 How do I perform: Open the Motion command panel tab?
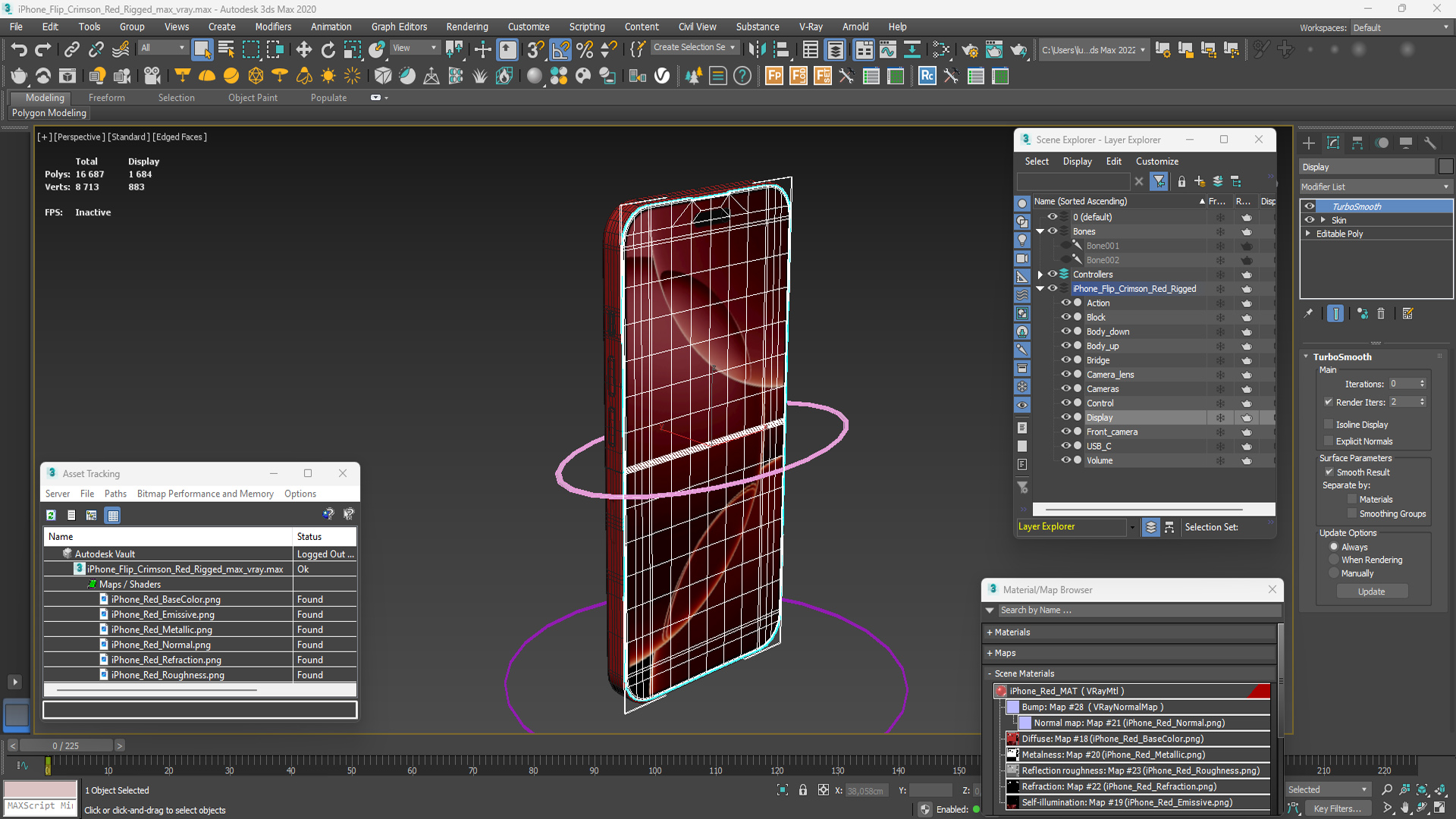[1382, 143]
